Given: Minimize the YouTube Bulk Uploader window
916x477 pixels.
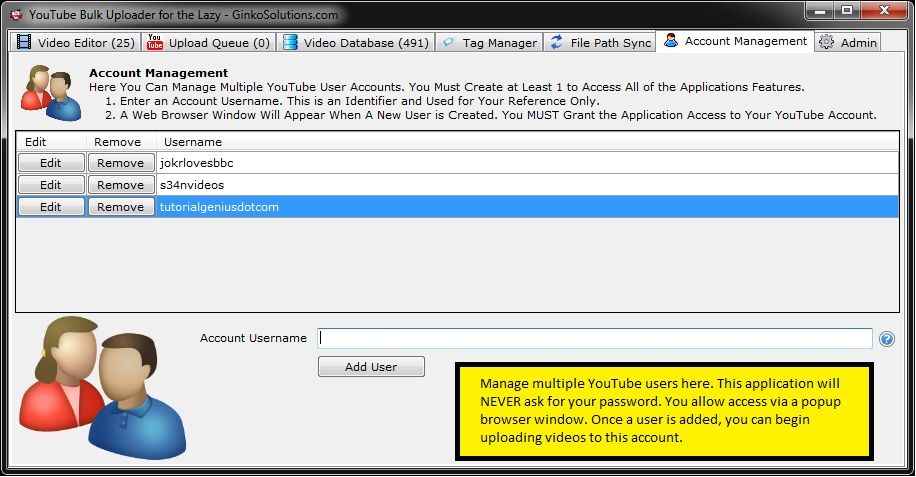Looking at the screenshot, I should (x=819, y=11).
